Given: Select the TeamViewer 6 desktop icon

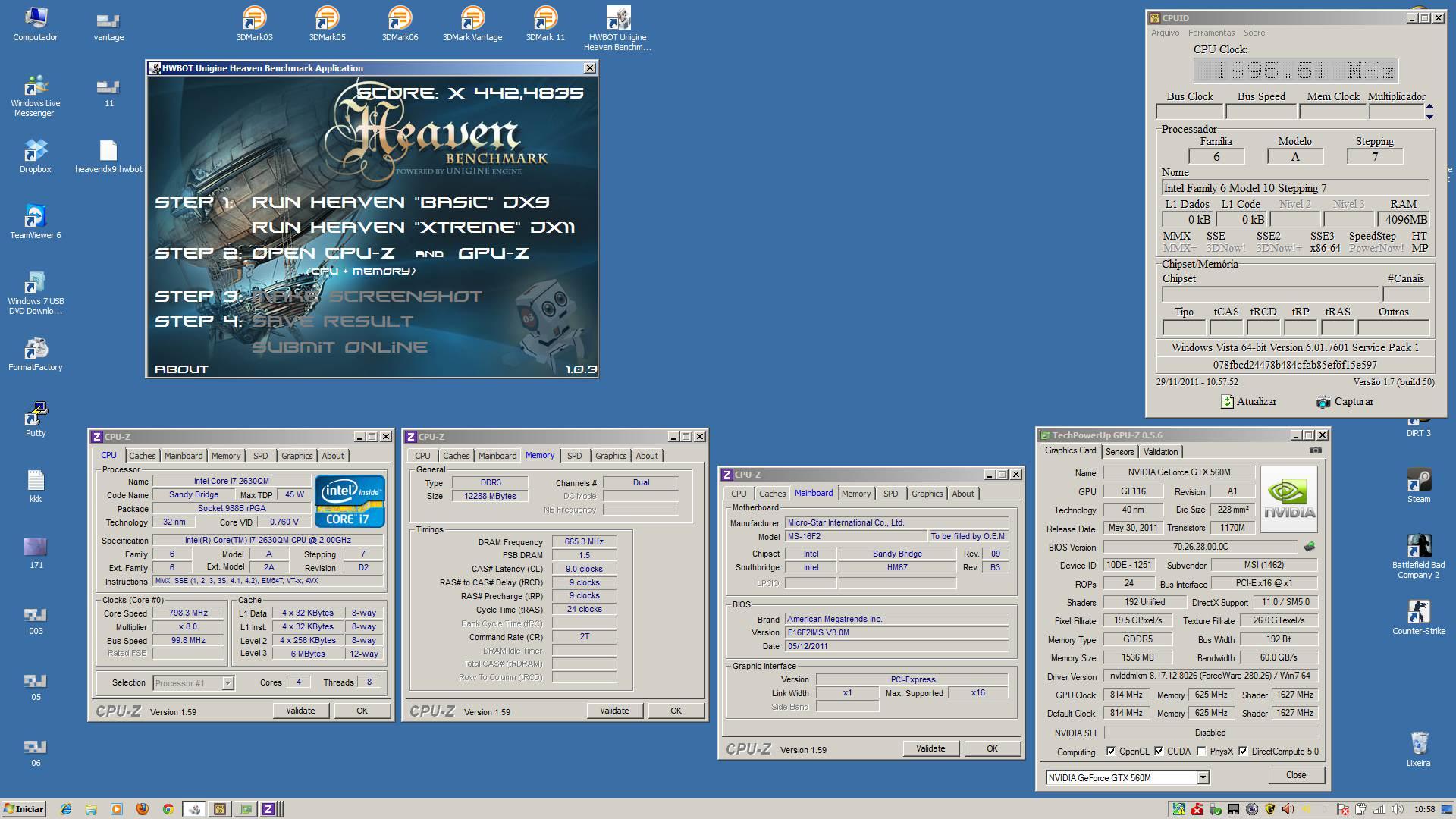Looking at the screenshot, I should coord(36,221).
